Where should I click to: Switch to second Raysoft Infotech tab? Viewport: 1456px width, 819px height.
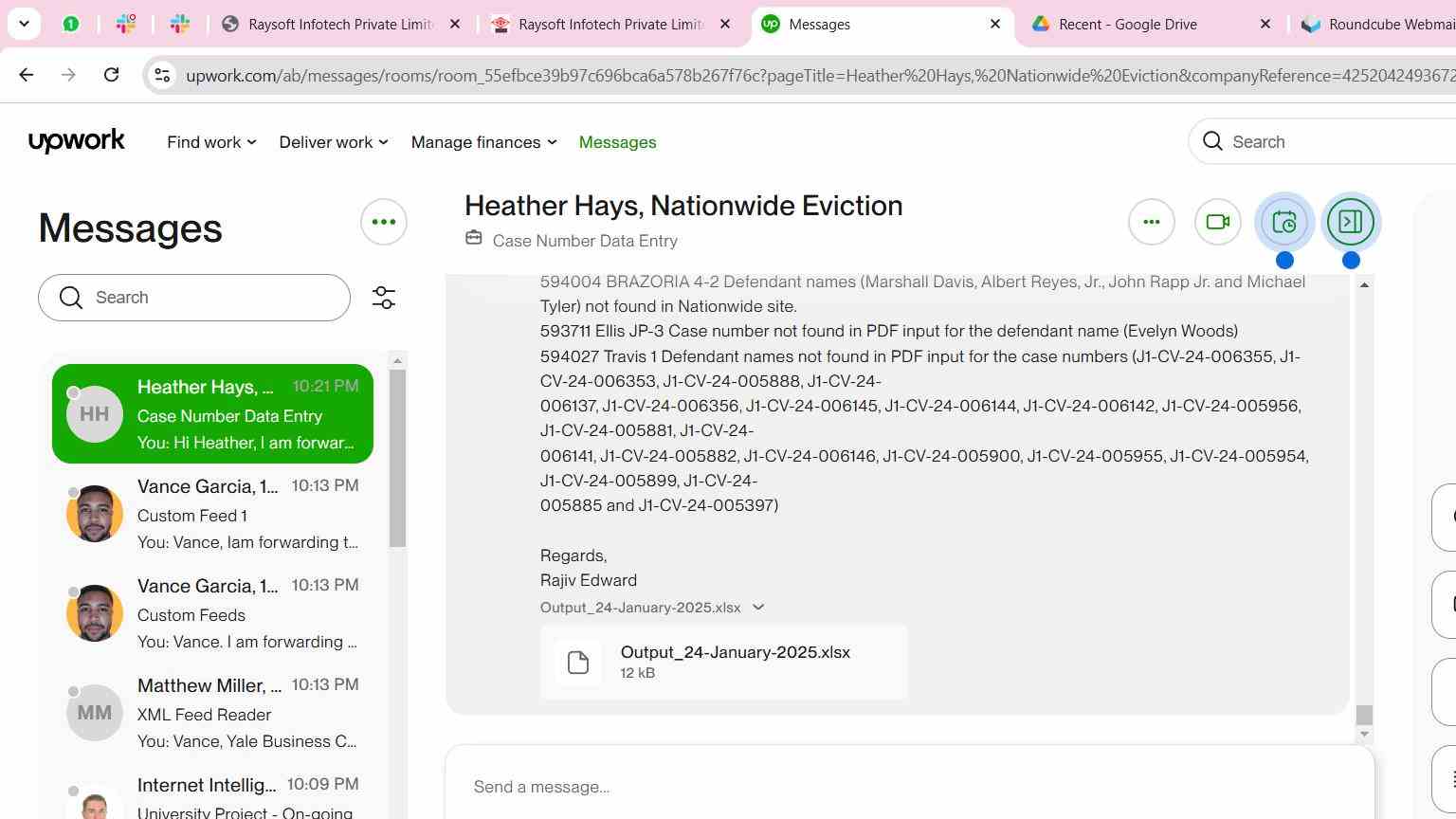[611, 24]
